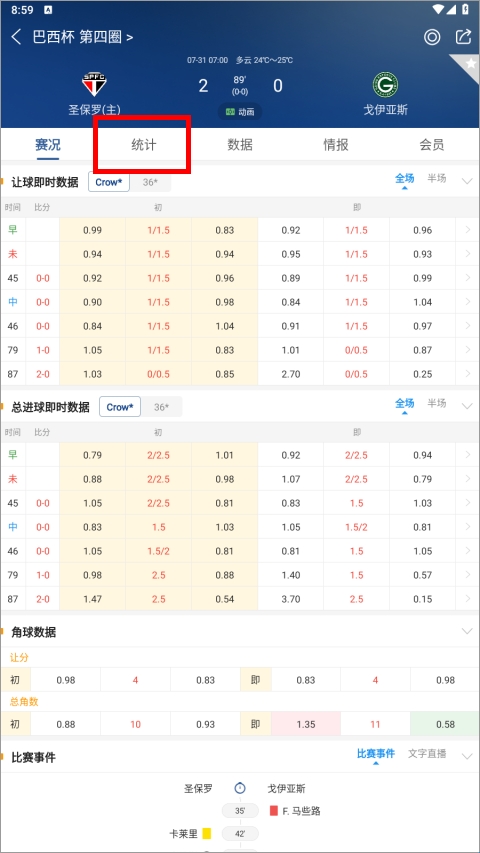Tap the star favorite corner icon
The image size is (480, 853).
coord(467,65)
